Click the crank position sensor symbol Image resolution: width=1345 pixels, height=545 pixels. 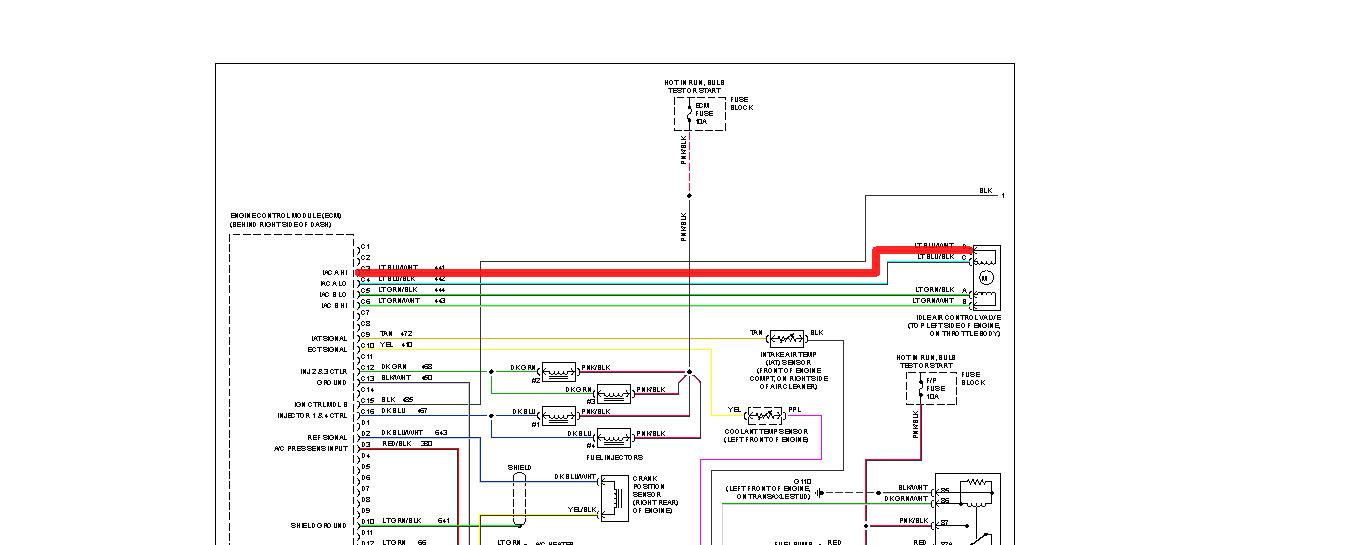coord(614,497)
